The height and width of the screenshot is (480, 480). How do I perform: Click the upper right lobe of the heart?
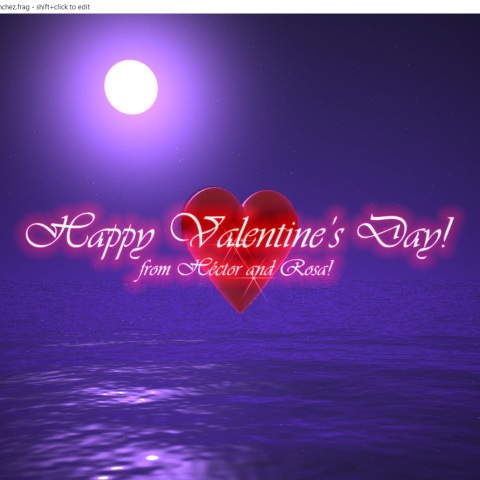270,208
